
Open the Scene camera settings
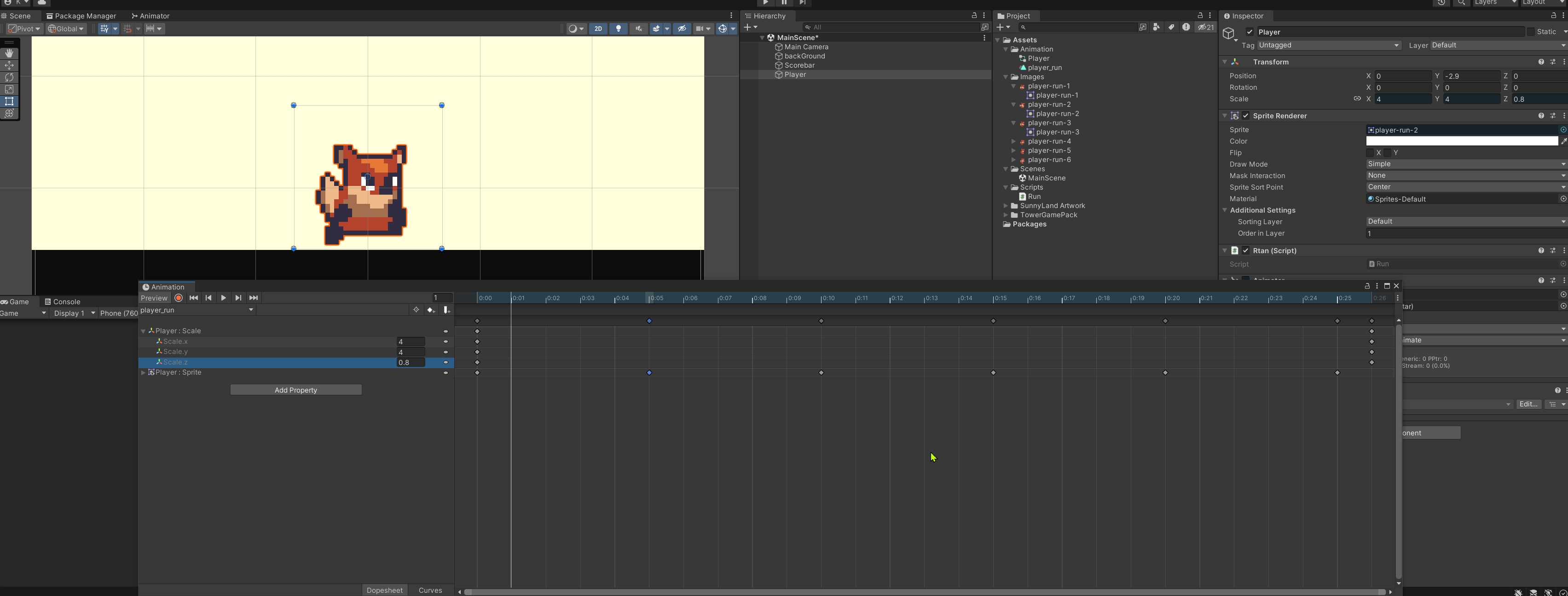point(700,29)
